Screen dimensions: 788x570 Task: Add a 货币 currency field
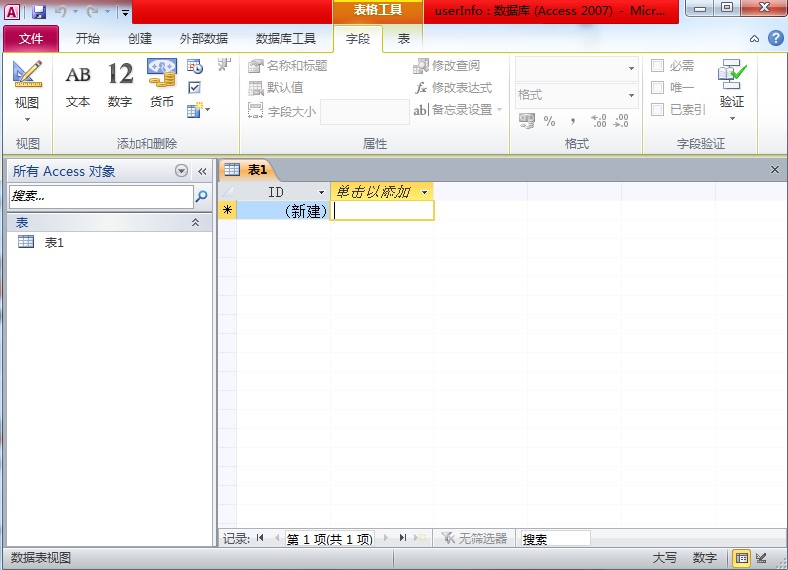162,84
